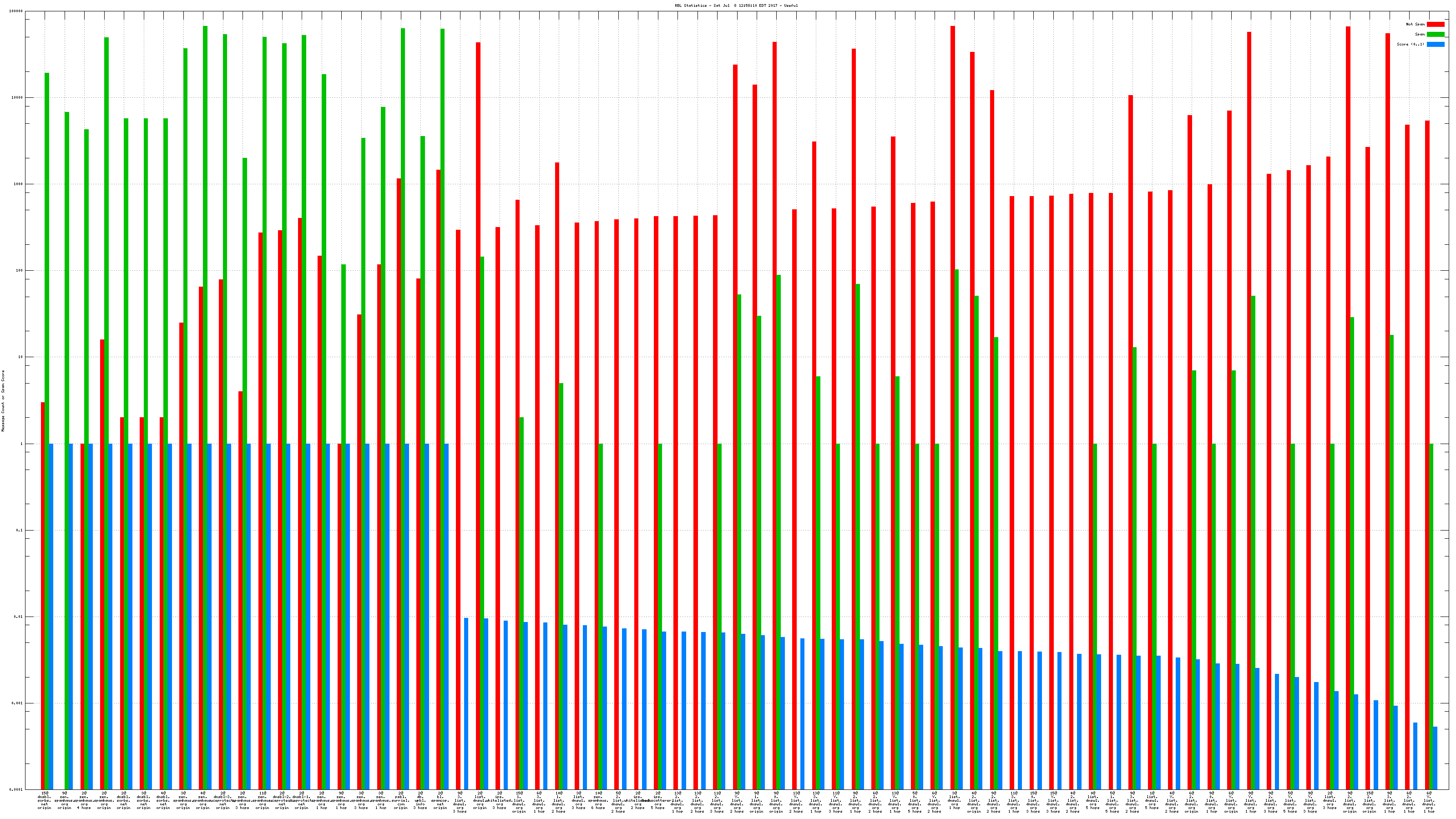Click the 100000 y-axis tick label

16,11
